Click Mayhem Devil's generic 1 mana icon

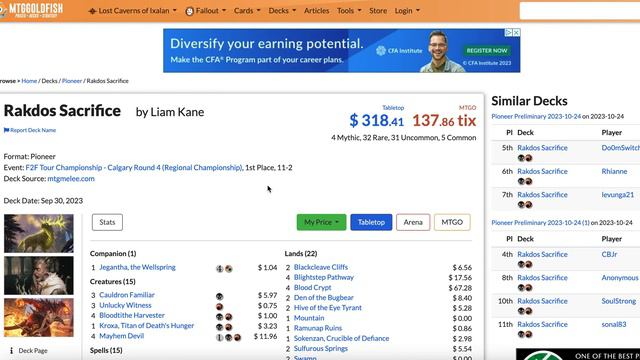(220, 338)
